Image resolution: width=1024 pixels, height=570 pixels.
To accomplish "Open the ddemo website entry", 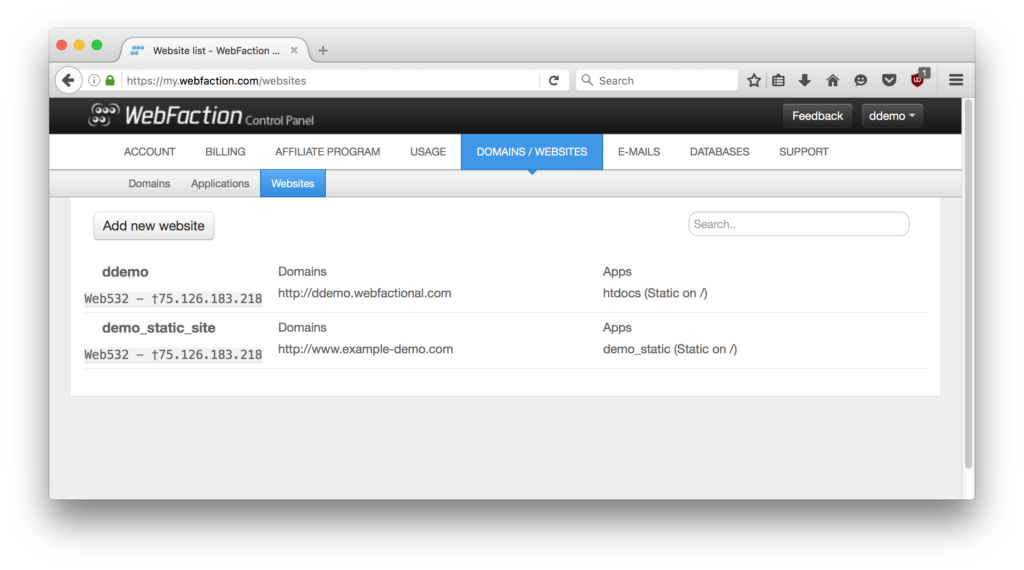I will [125, 272].
